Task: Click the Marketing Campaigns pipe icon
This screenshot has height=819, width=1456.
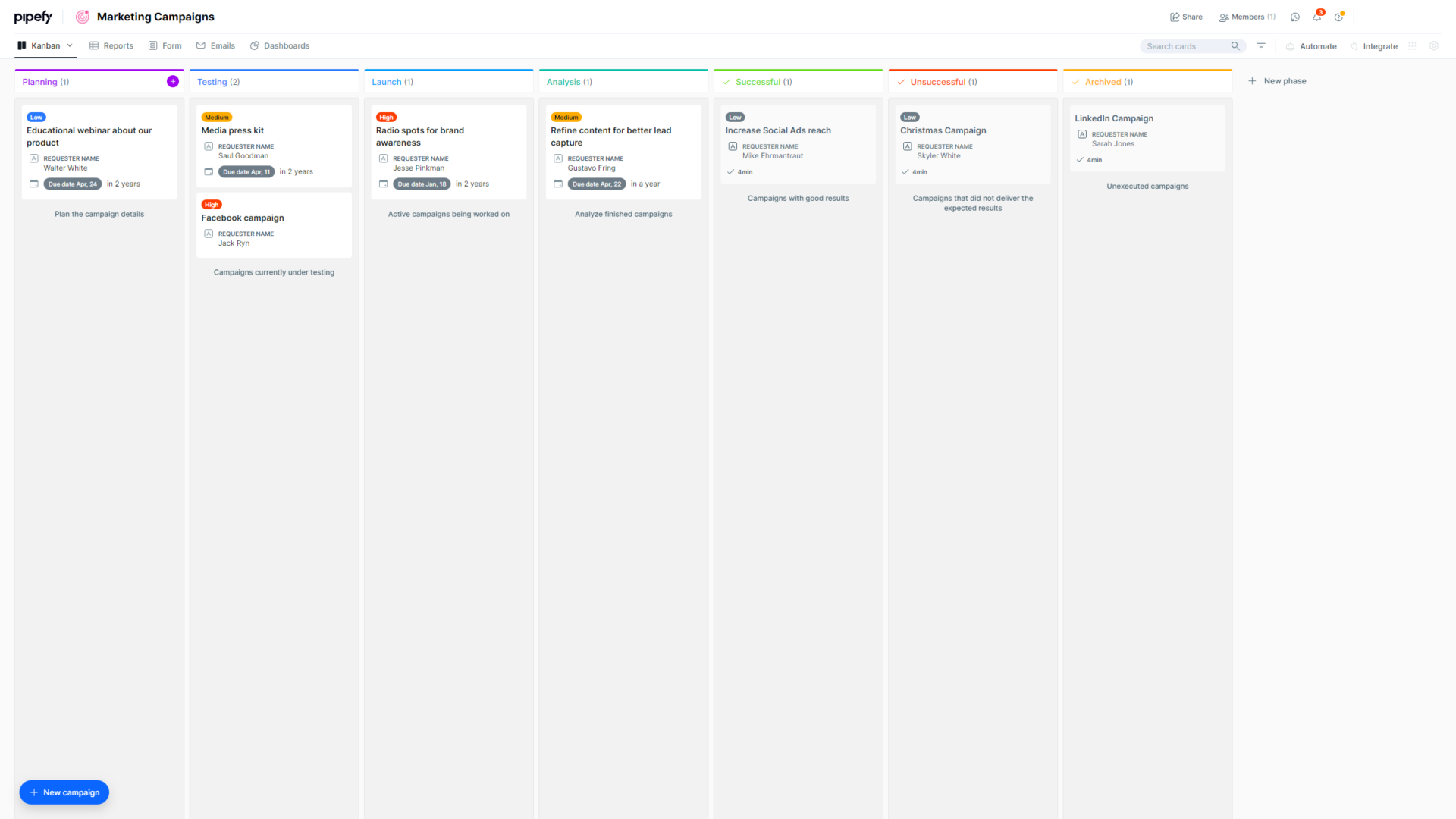Action: (x=83, y=17)
